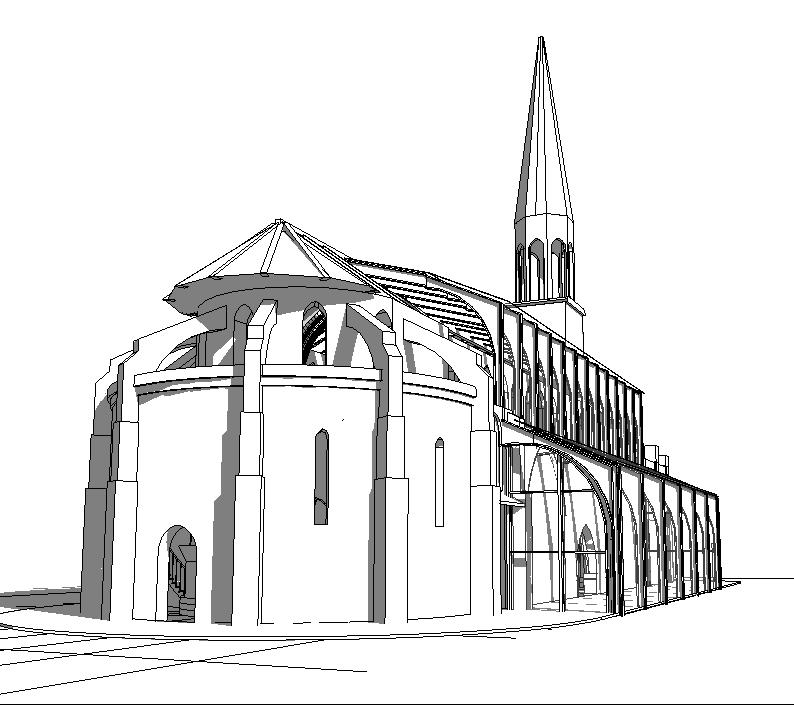The width and height of the screenshot is (794, 707).
Task: Select the leftmost stepped buttress of the apse
Action: click(x=97, y=520)
